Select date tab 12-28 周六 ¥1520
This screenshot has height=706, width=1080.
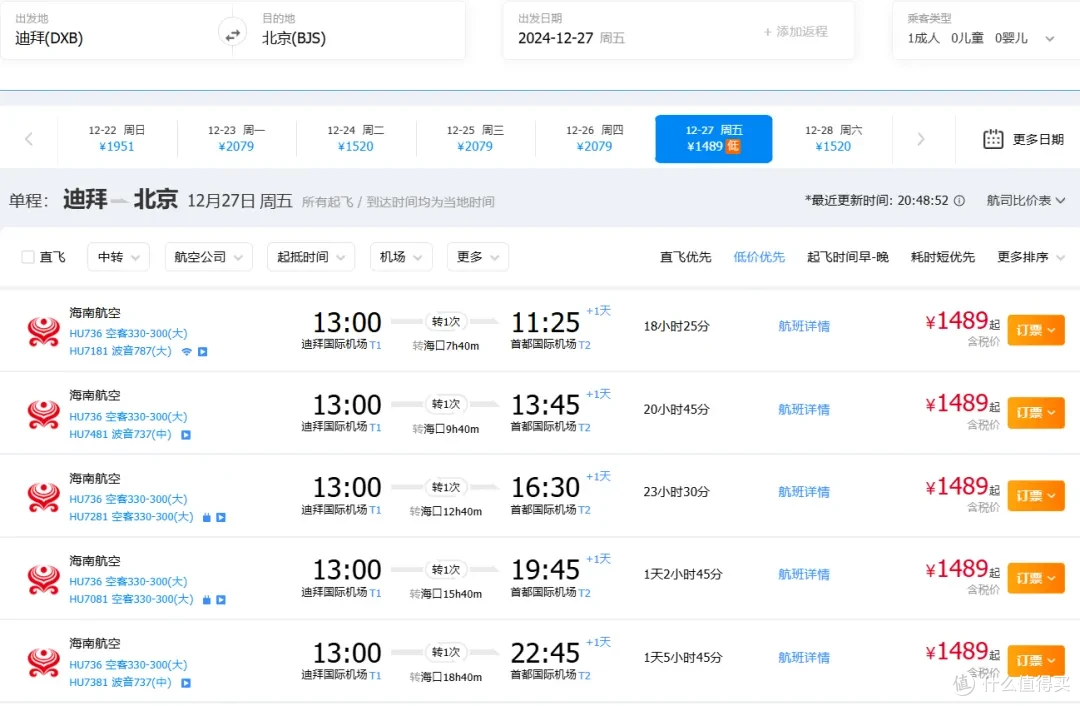[833, 138]
